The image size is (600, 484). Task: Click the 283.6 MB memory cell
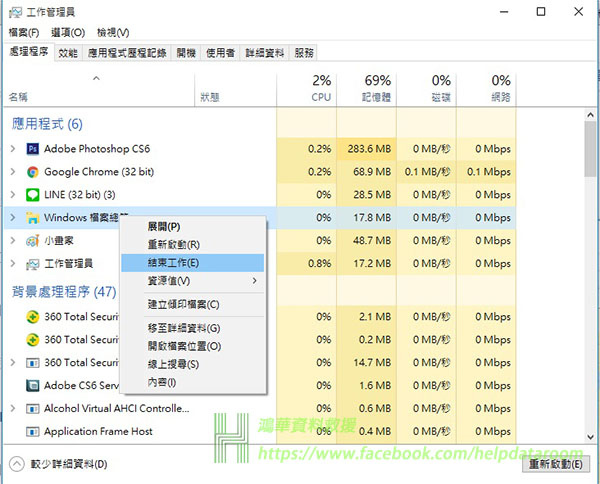click(x=369, y=149)
